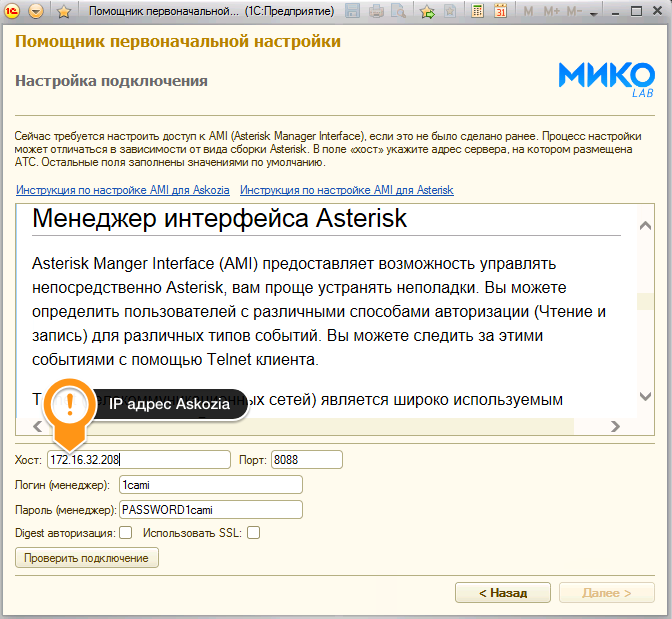Click the scroll up arrow of the help panel

[645, 225]
